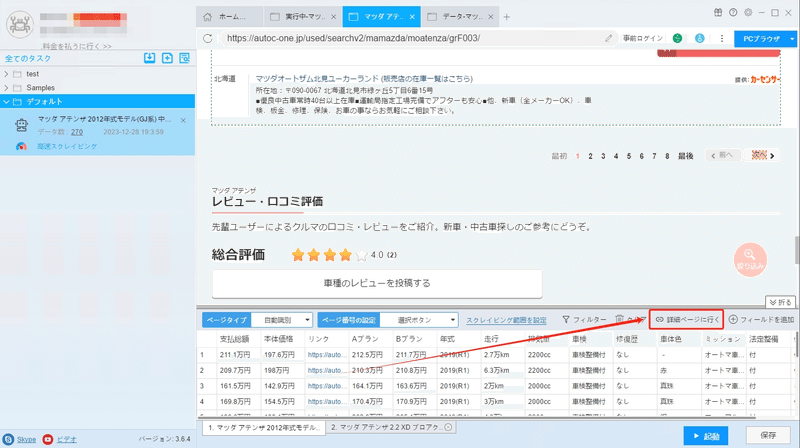Image resolution: width=800 pixels, height=448 pixels.
Task: Click the PCブラウザ button
Action: (x=761, y=39)
